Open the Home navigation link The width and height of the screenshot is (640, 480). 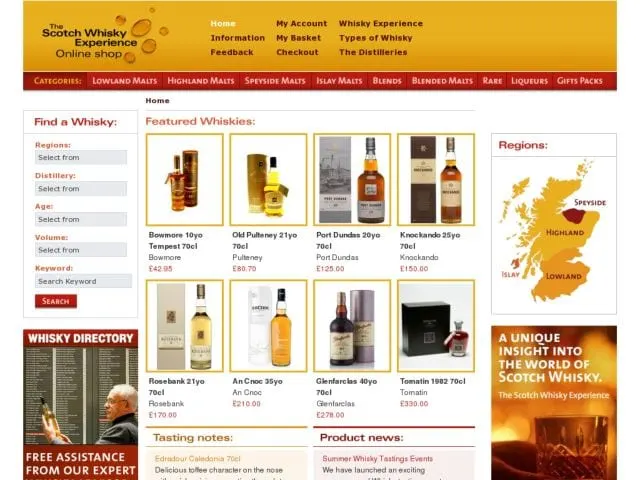(223, 24)
